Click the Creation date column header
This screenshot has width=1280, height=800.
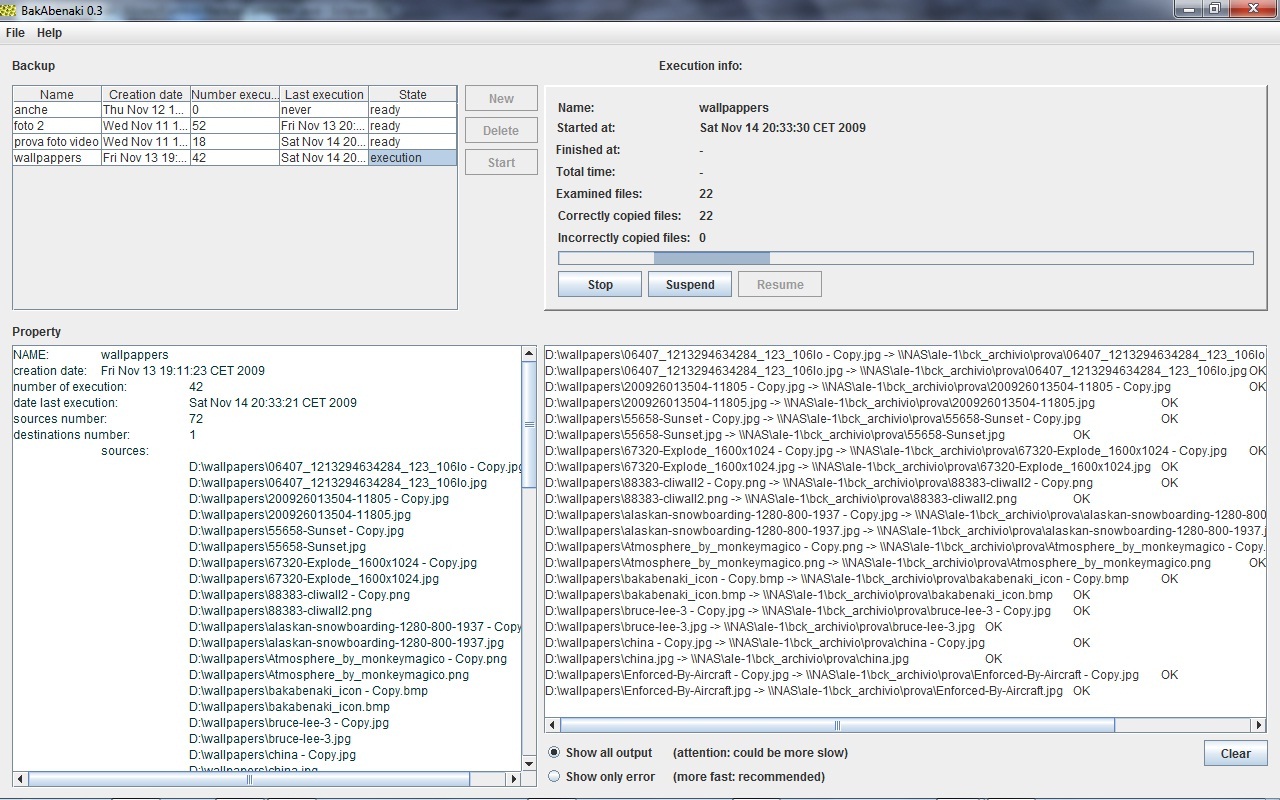pos(146,94)
